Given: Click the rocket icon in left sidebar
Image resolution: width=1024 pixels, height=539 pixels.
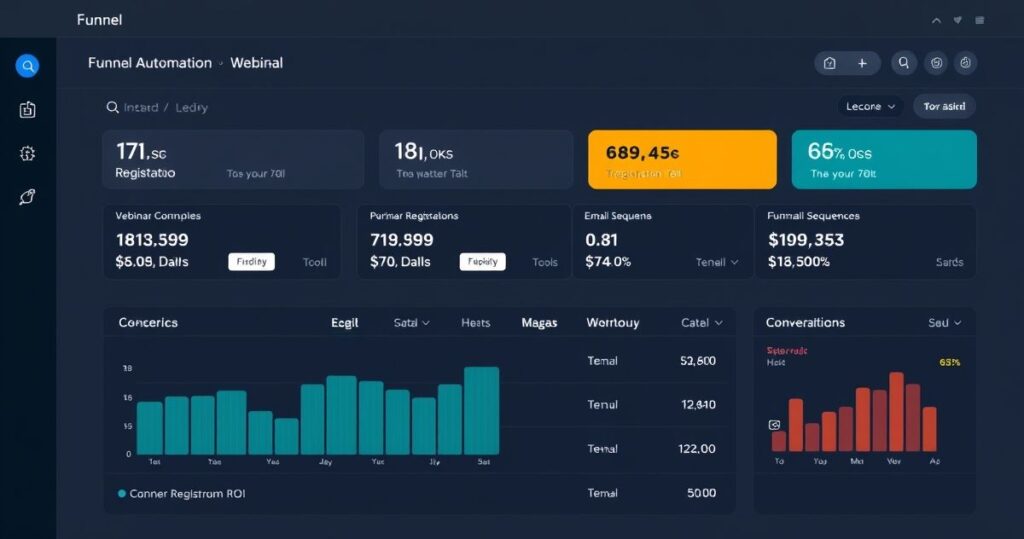Looking at the screenshot, I should [28, 197].
